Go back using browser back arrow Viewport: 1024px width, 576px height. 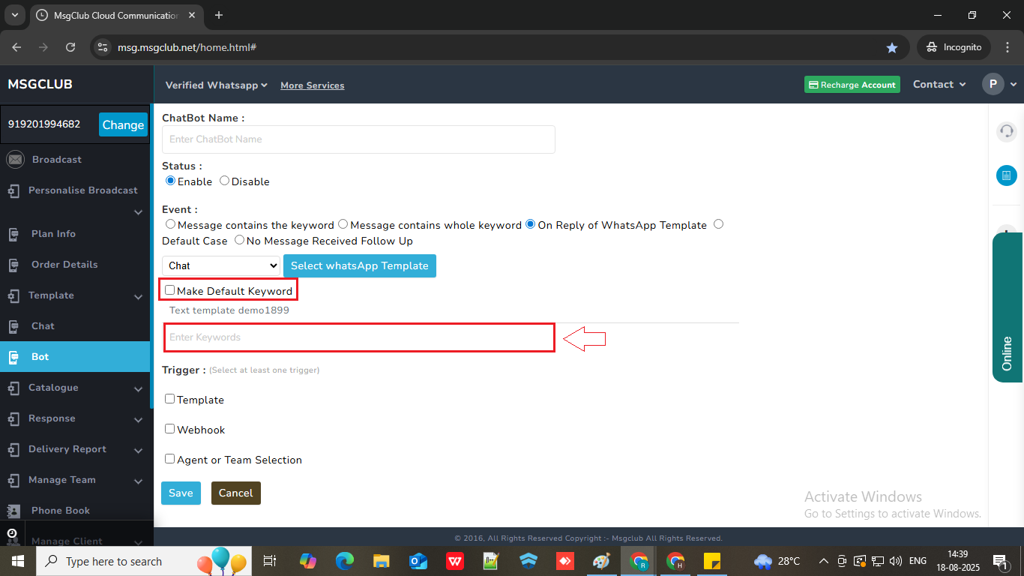pos(16,47)
